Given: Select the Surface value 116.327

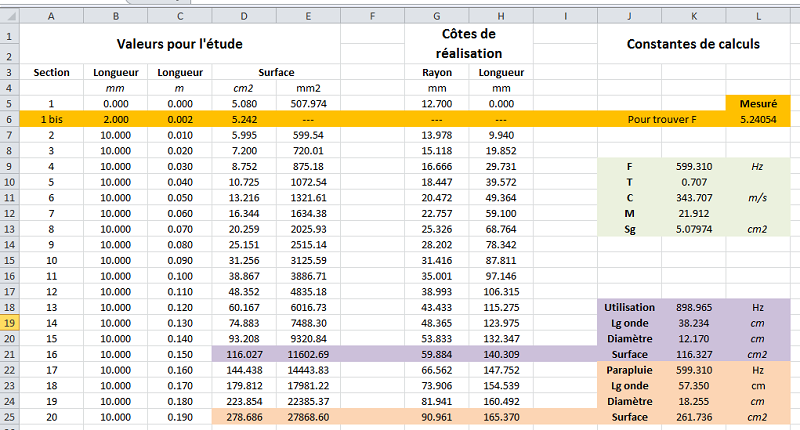Looking at the screenshot, I should click(x=694, y=354).
